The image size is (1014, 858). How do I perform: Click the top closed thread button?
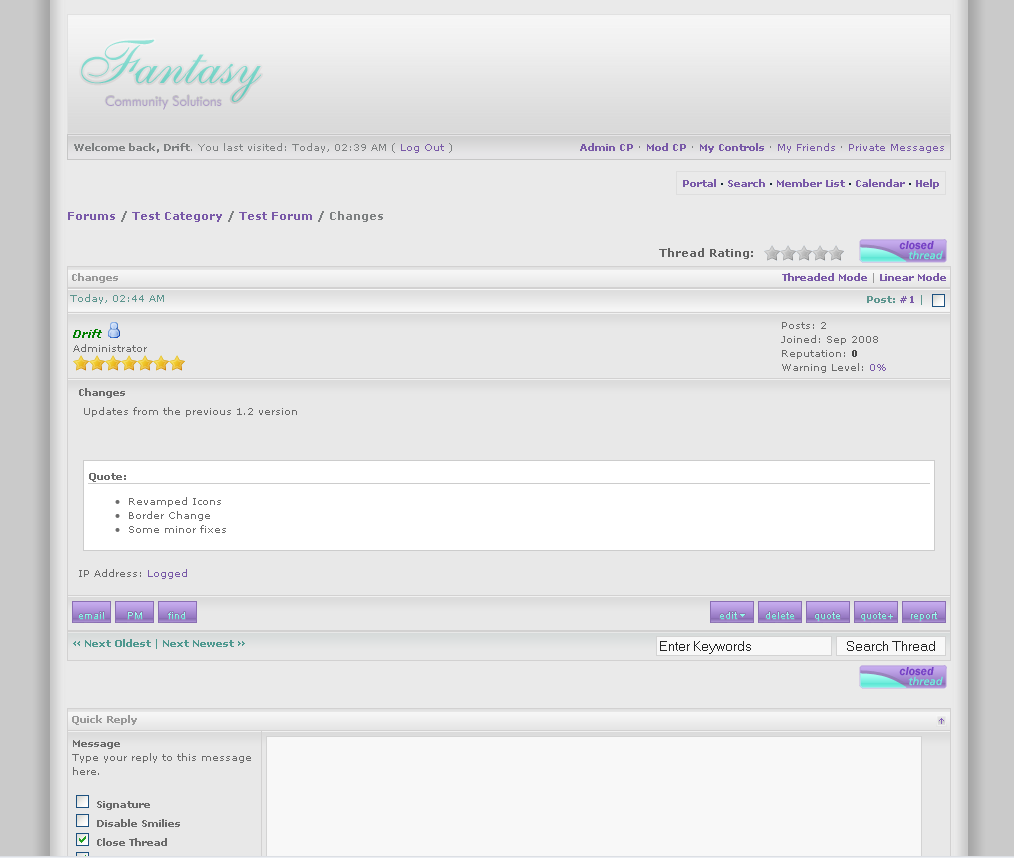[902, 251]
